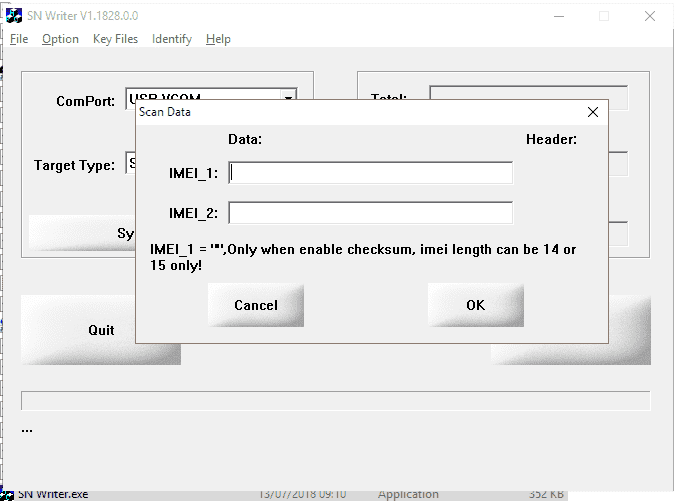Click the SN Writer.exe file icon
The height and width of the screenshot is (501, 693).
[8, 495]
